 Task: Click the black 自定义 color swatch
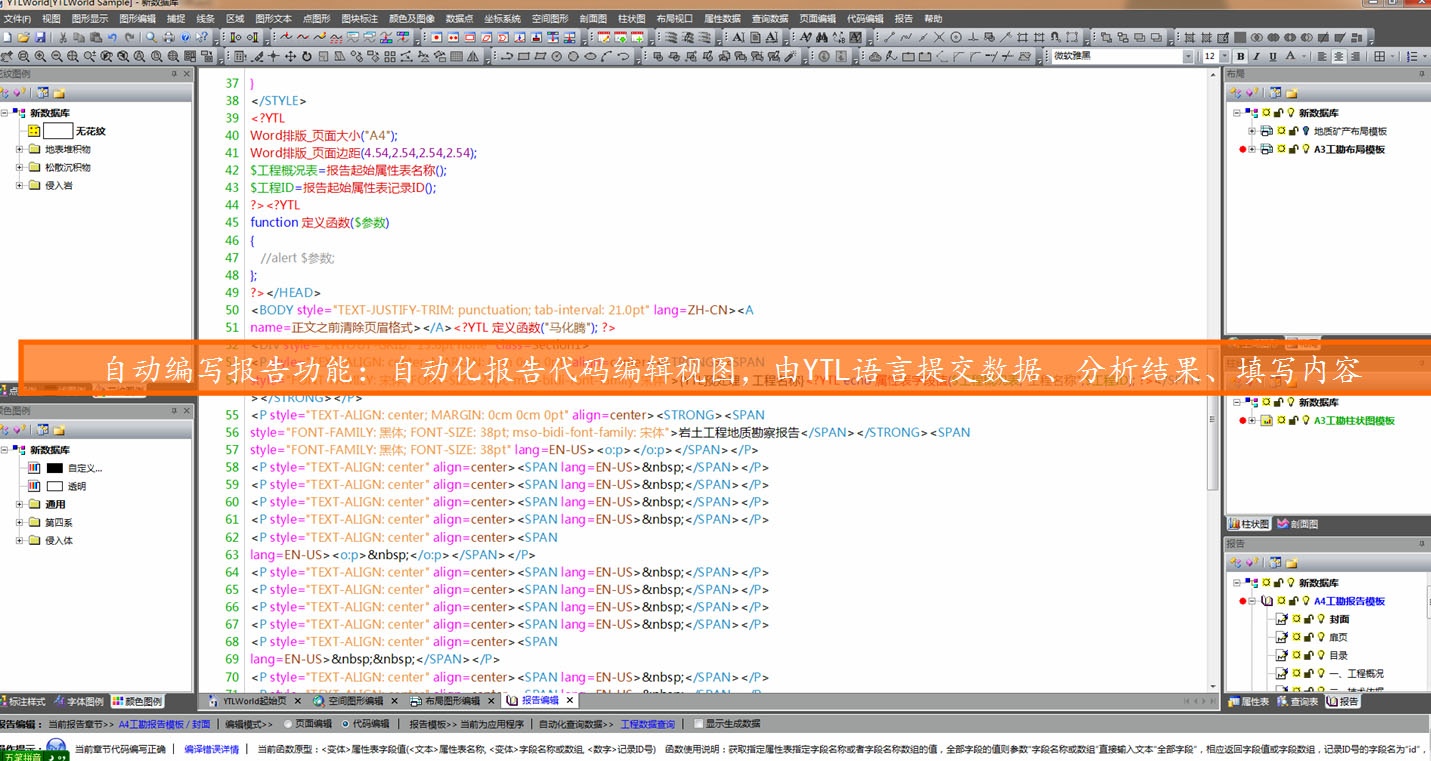click(54, 468)
